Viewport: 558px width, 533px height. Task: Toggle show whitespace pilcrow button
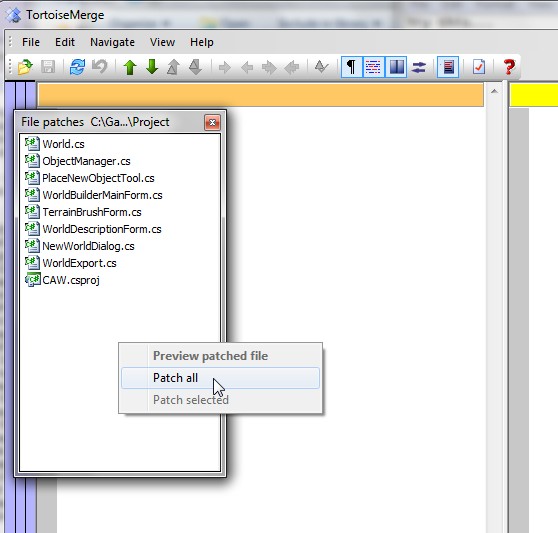351,67
